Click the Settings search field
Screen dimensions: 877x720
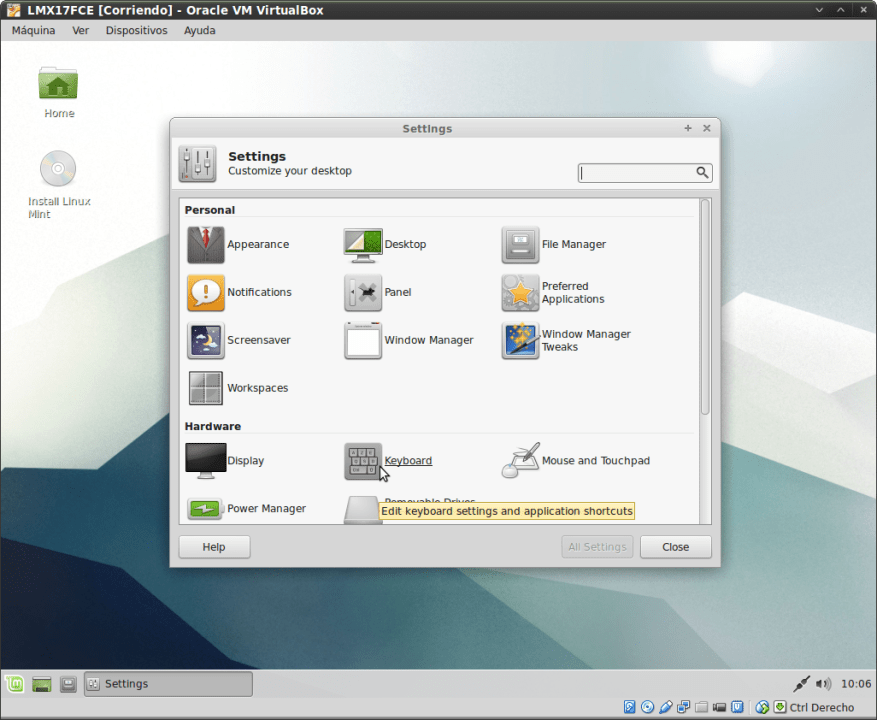pyautogui.click(x=640, y=172)
